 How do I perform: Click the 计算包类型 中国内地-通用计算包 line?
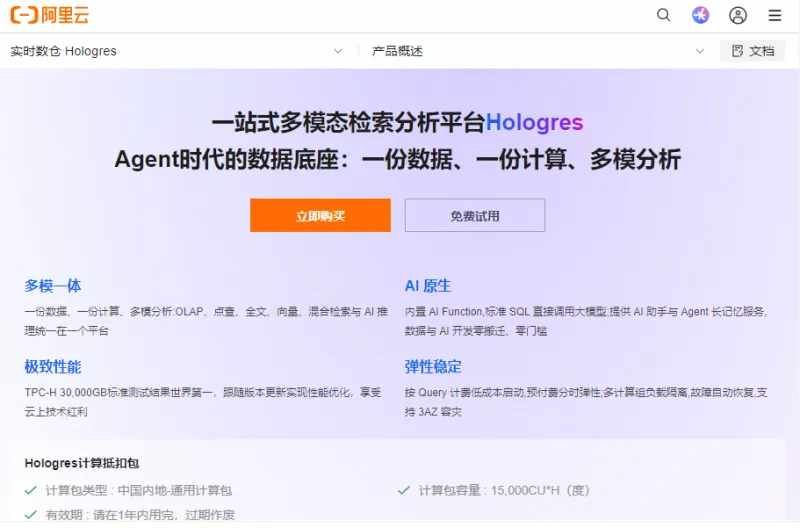pyautogui.click(x=139, y=491)
